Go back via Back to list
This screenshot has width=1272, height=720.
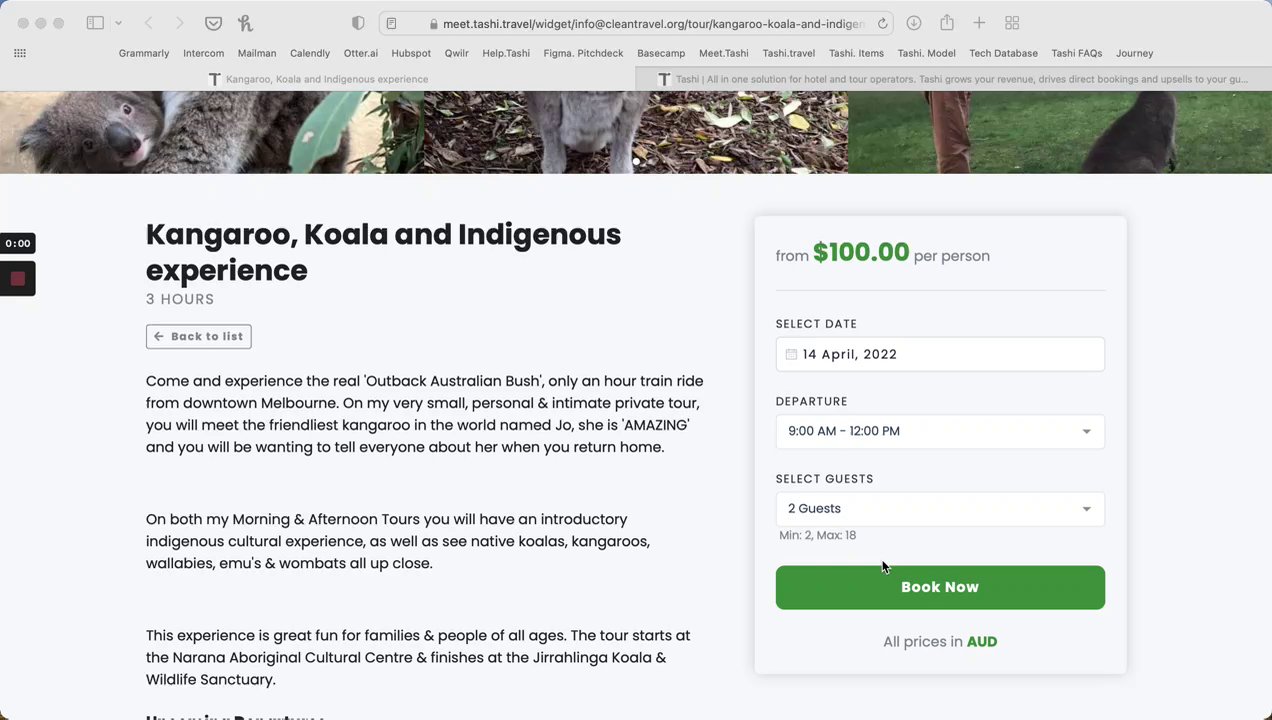pyautogui.click(x=198, y=337)
